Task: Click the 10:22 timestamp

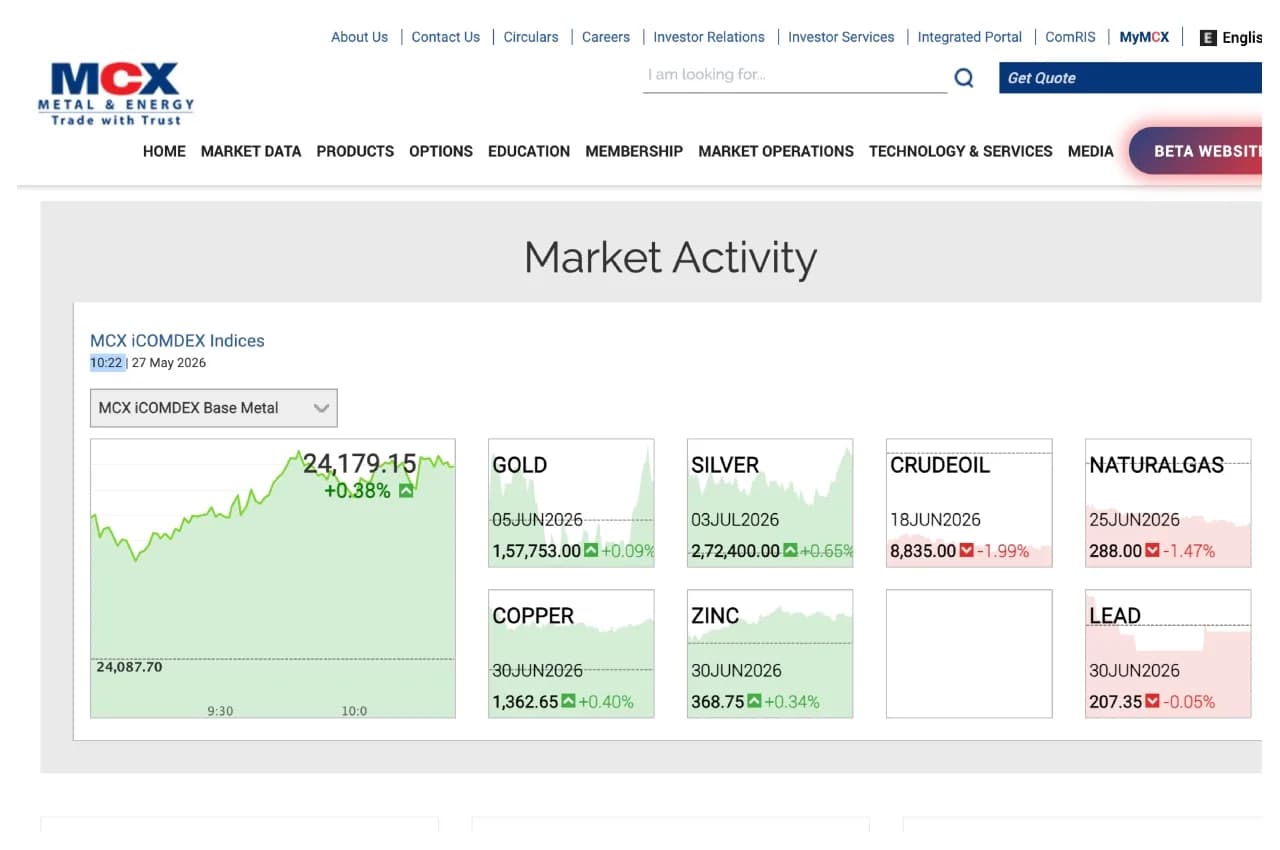Action: [106, 363]
